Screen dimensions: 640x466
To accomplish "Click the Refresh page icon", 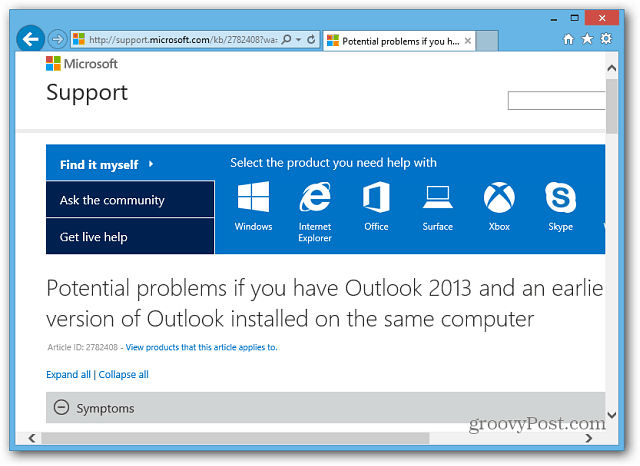I will (x=311, y=39).
